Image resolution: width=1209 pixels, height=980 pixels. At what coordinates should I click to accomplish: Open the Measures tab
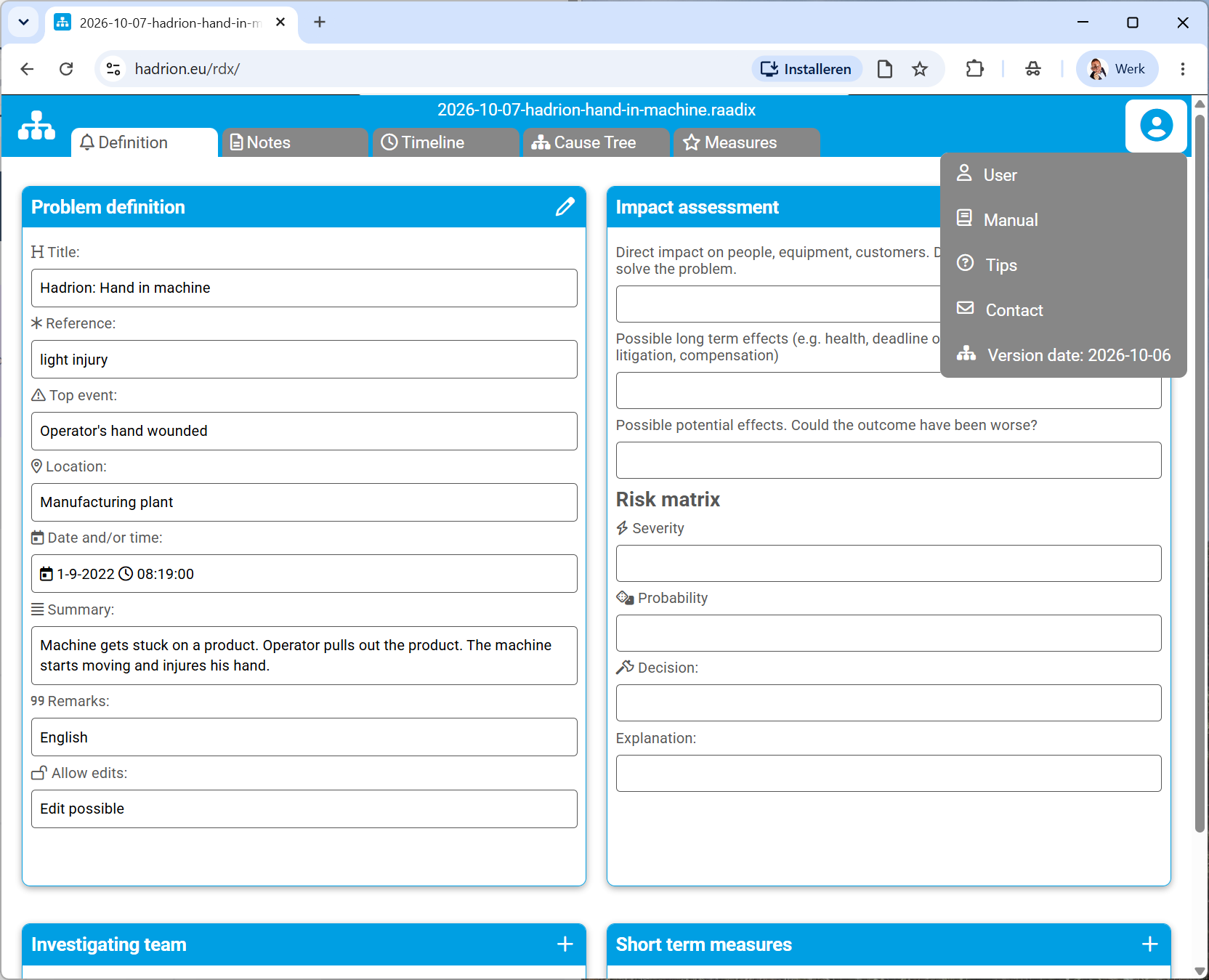pos(747,142)
